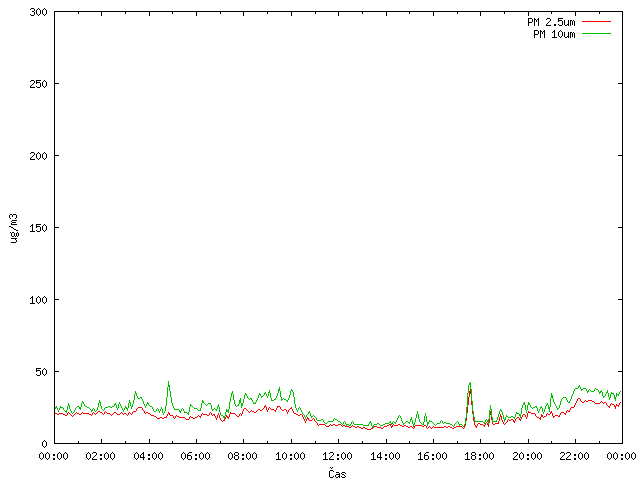Click the 02:00 time label
Viewport: 640px width, 480px height.
(x=100, y=456)
